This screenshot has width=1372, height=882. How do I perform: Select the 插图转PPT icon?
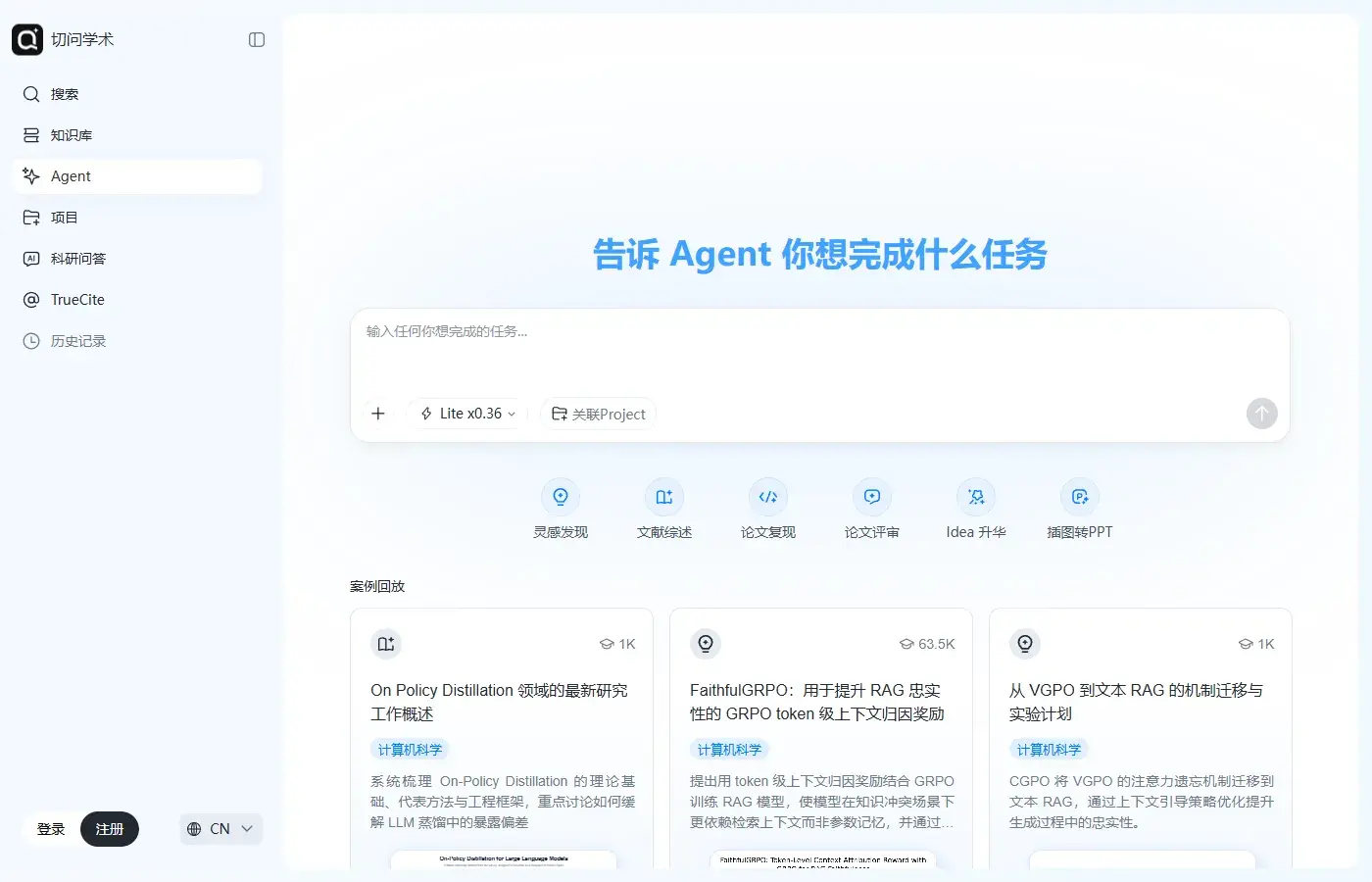[1080, 497]
